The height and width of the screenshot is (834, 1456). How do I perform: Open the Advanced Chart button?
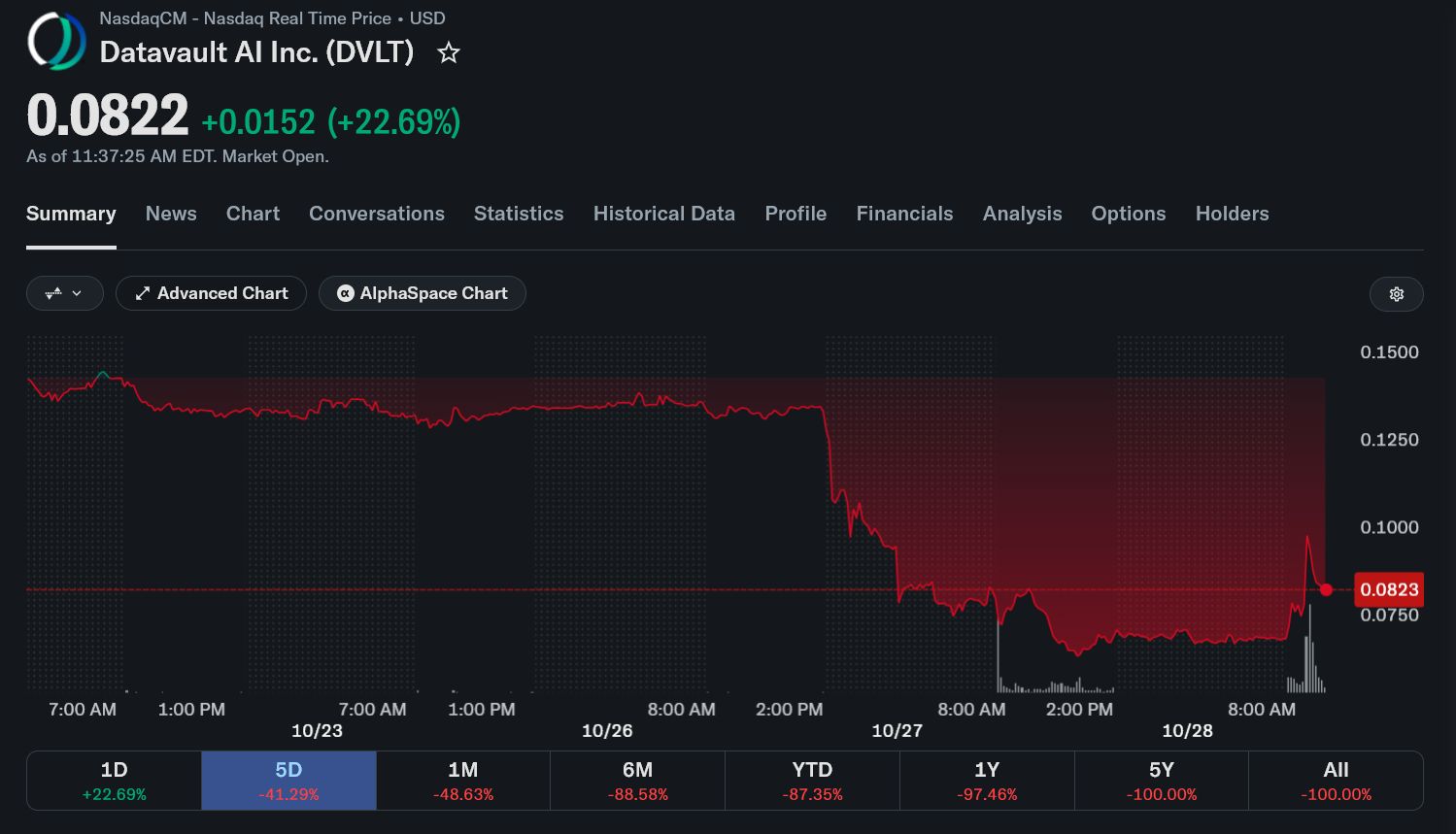[x=211, y=293]
